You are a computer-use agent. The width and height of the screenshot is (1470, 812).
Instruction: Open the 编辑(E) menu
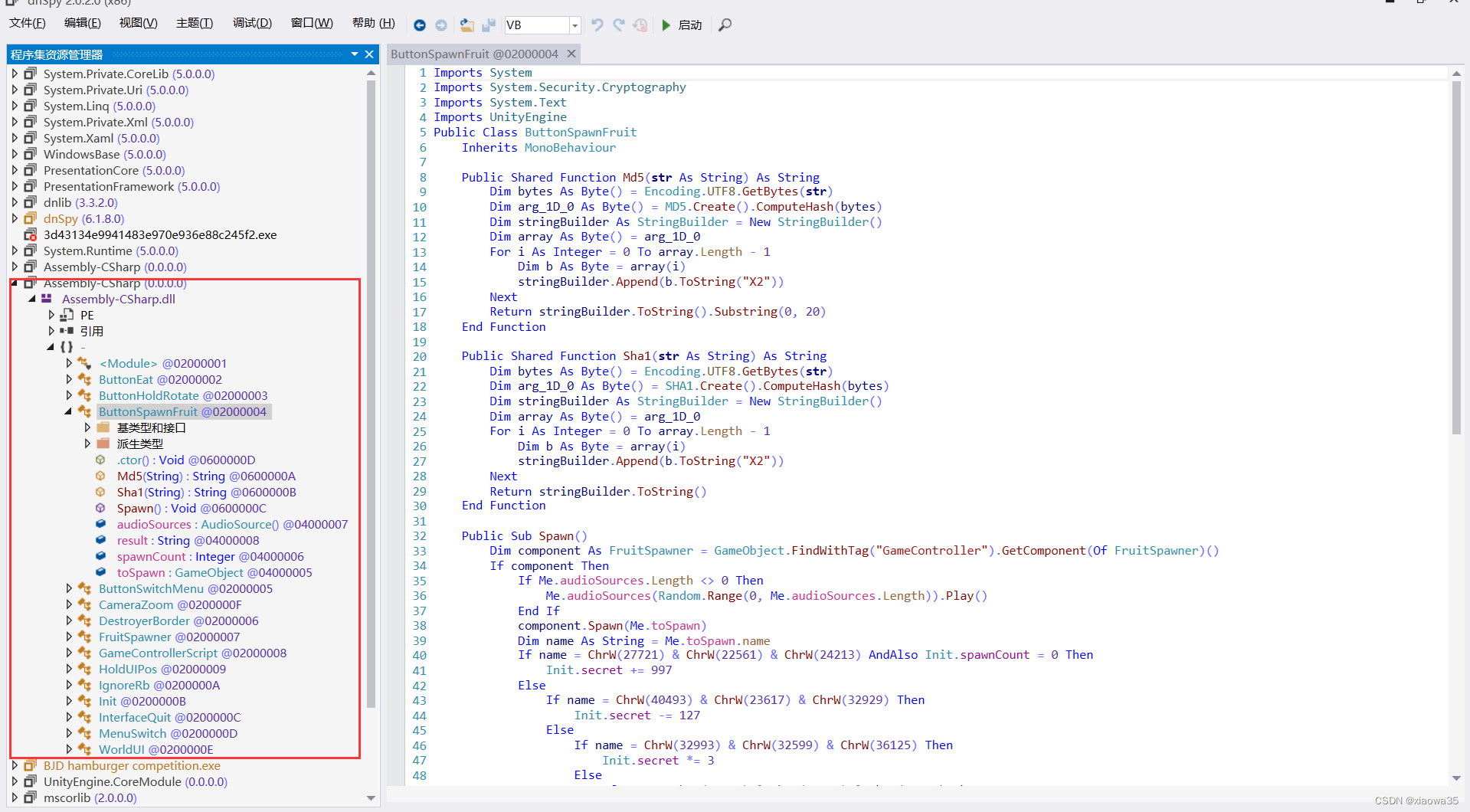click(83, 23)
